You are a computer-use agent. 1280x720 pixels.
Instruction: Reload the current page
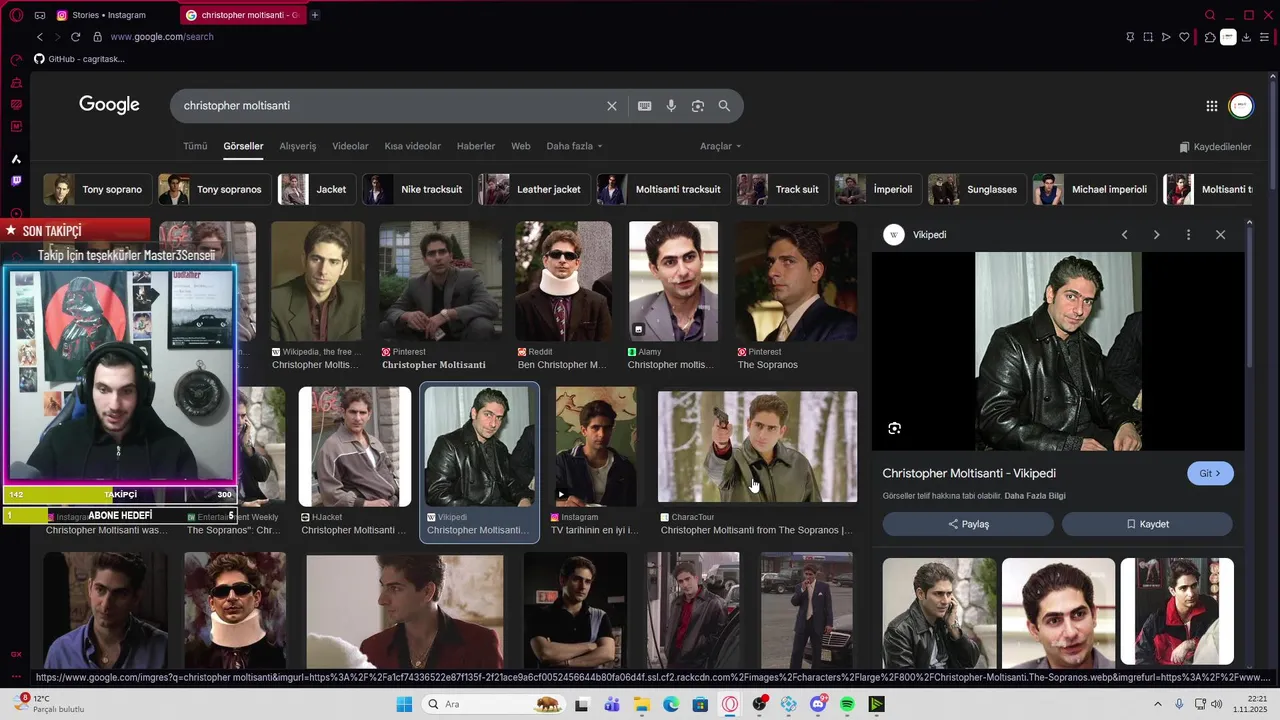coord(75,37)
